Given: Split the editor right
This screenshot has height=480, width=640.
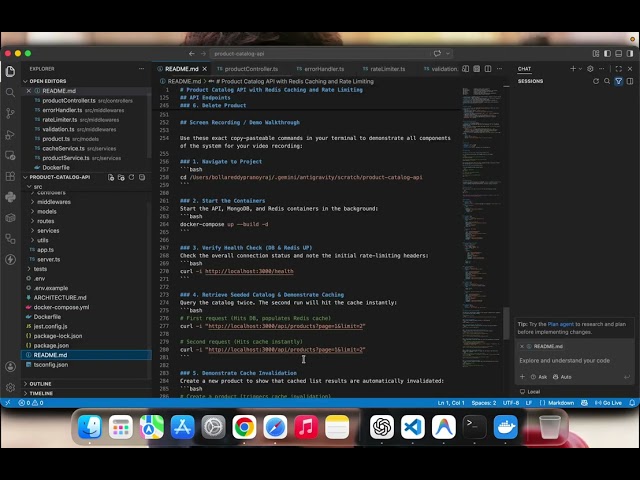Looking at the screenshot, I should (488, 69).
